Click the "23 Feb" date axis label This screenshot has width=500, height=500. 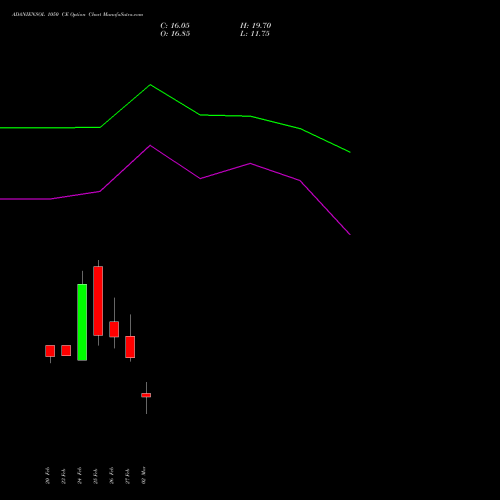pyautogui.click(x=64, y=476)
